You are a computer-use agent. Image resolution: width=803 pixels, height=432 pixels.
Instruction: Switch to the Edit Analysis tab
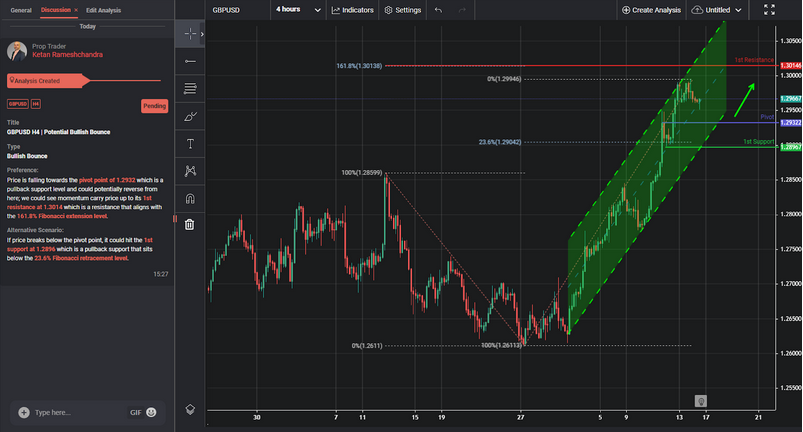click(x=103, y=10)
